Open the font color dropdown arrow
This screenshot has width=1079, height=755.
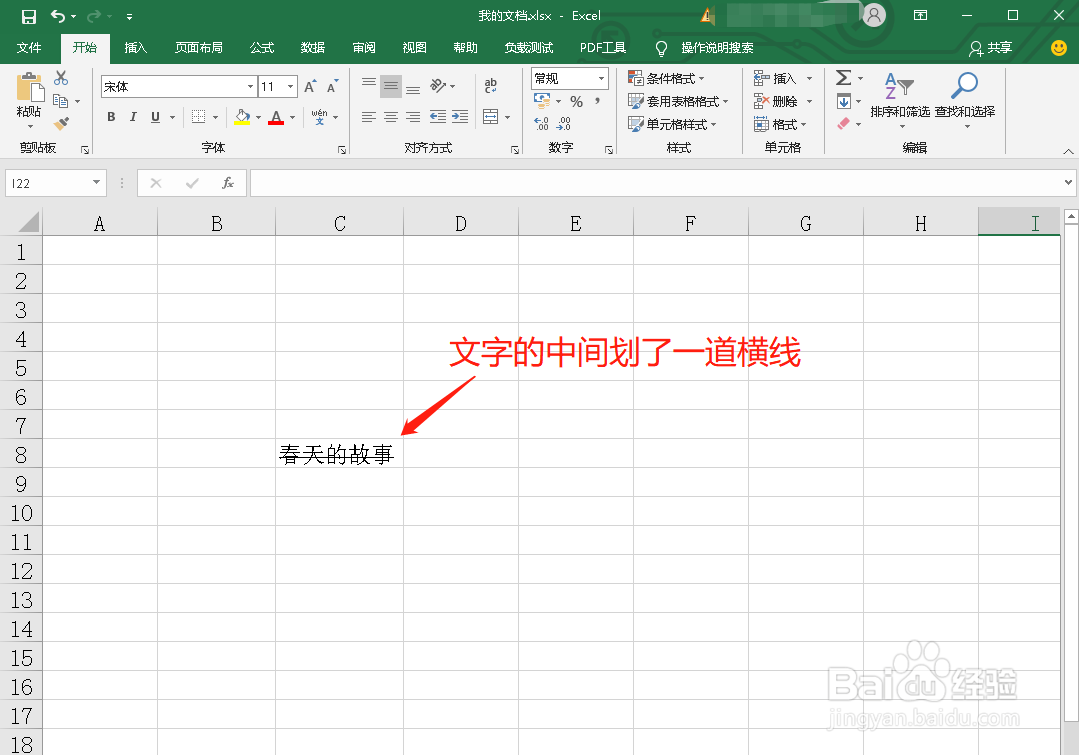coord(290,117)
